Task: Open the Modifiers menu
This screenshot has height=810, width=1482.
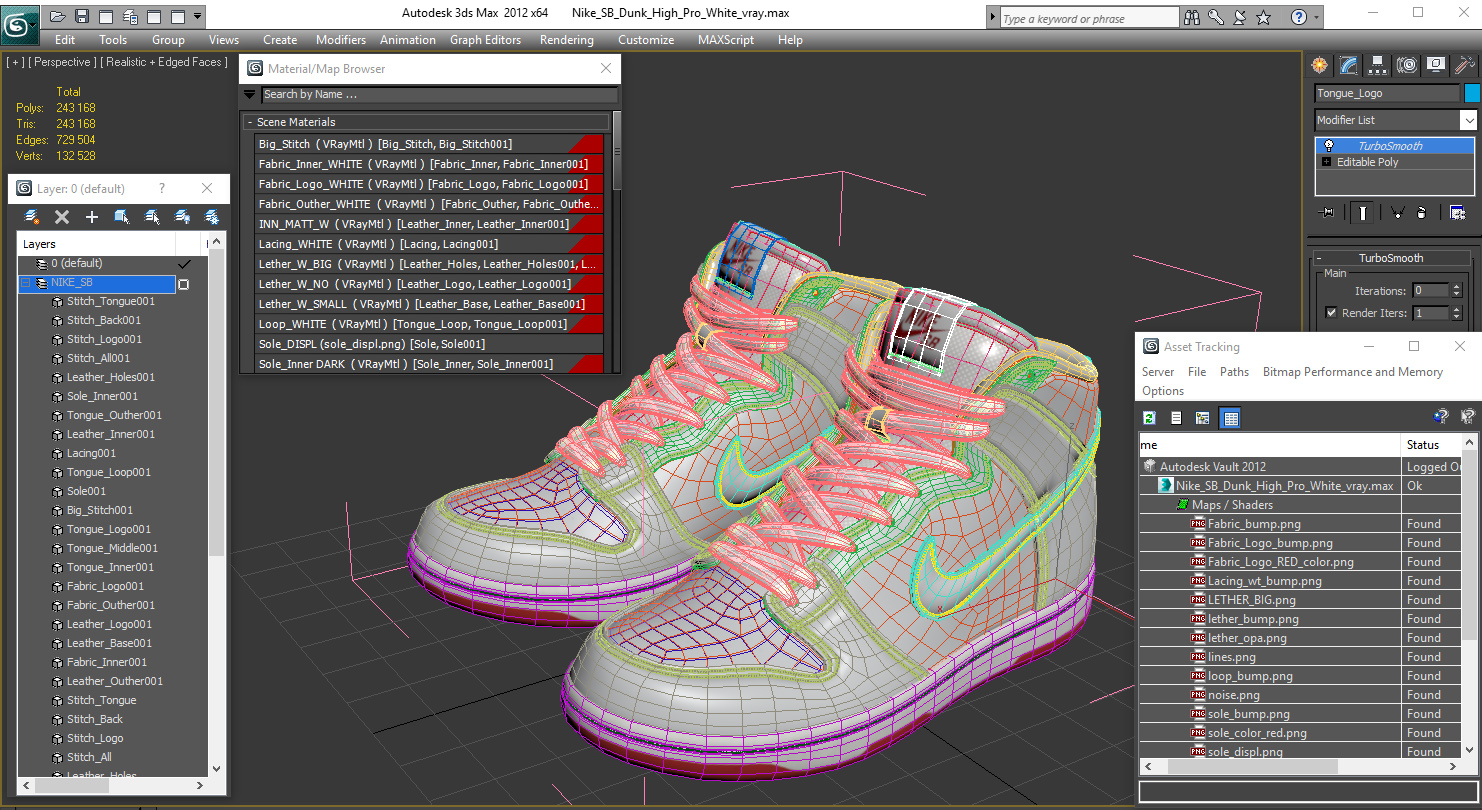Action: pyautogui.click(x=341, y=40)
